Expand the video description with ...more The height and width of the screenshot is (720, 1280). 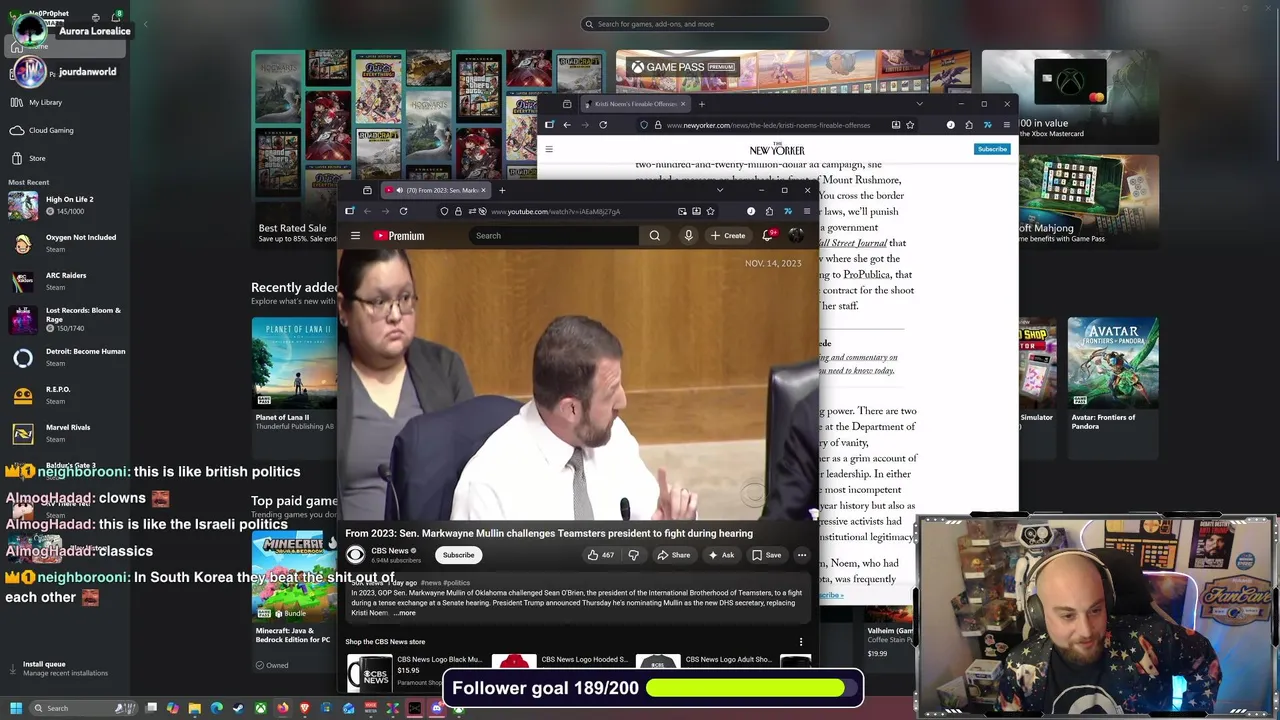[x=404, y=613]
